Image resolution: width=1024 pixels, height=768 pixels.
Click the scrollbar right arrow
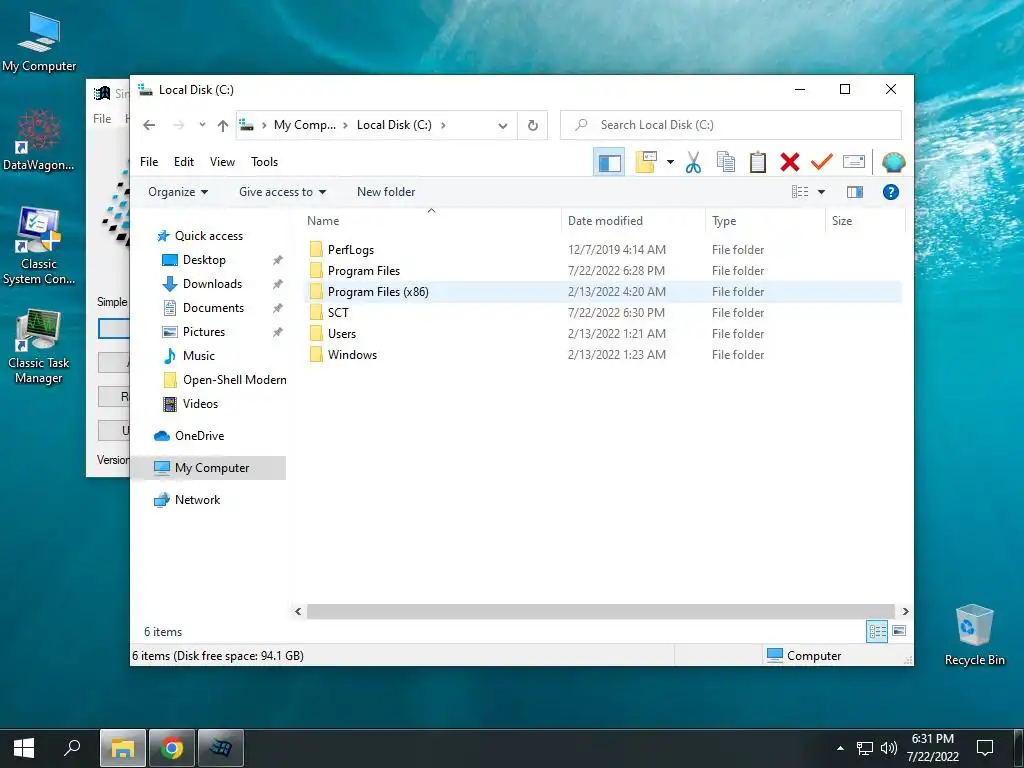905,611
